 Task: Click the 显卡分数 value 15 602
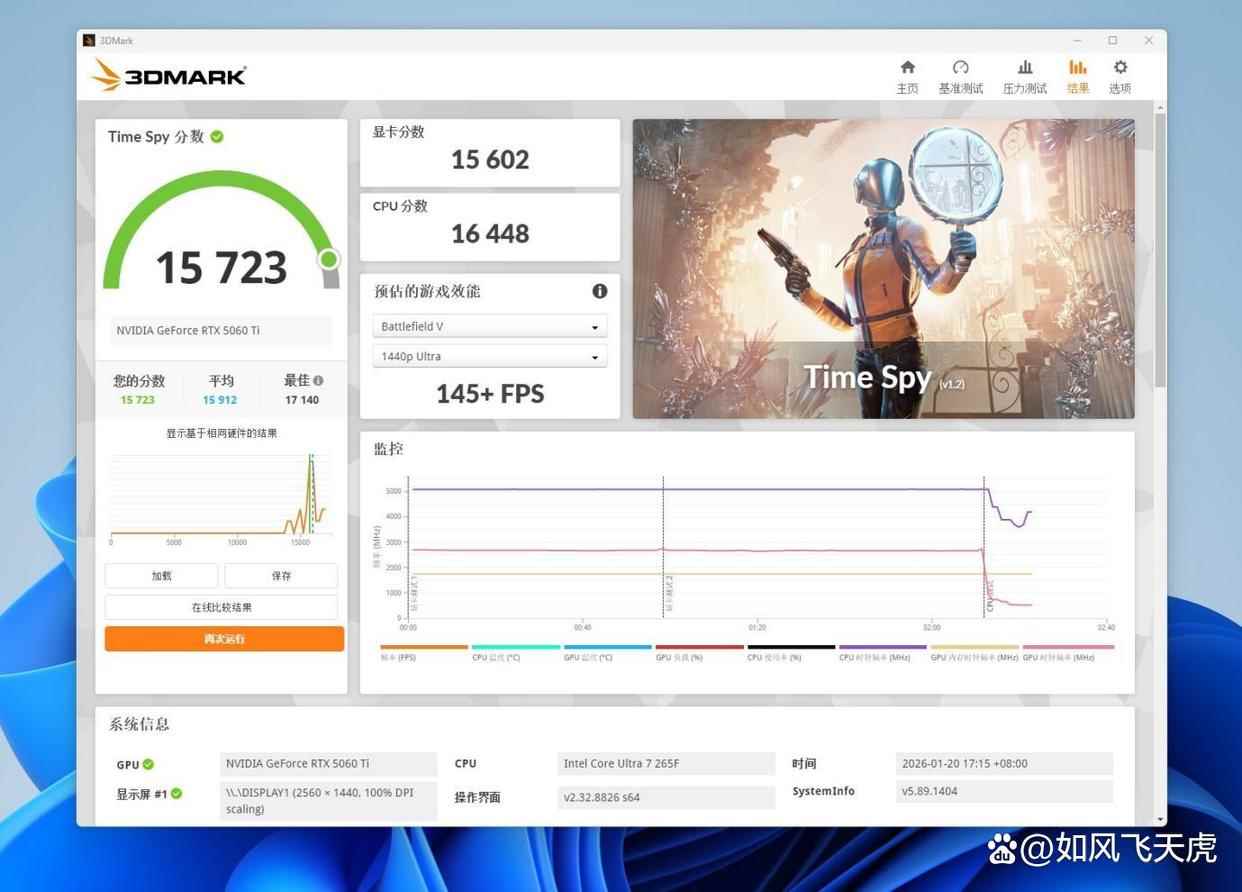490,160
